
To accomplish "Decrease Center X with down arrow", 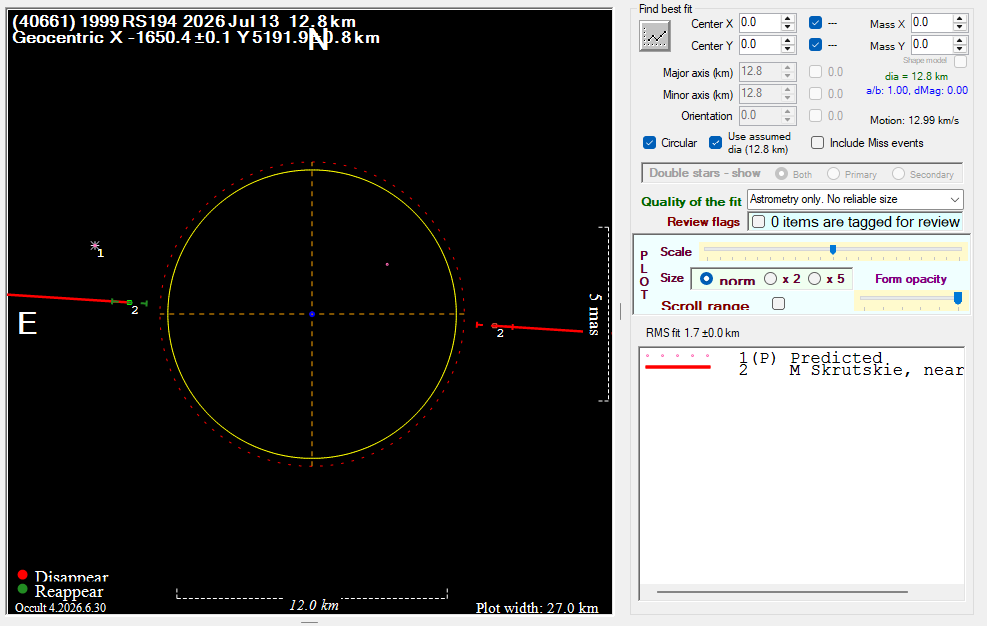I will tap(788, 27).
